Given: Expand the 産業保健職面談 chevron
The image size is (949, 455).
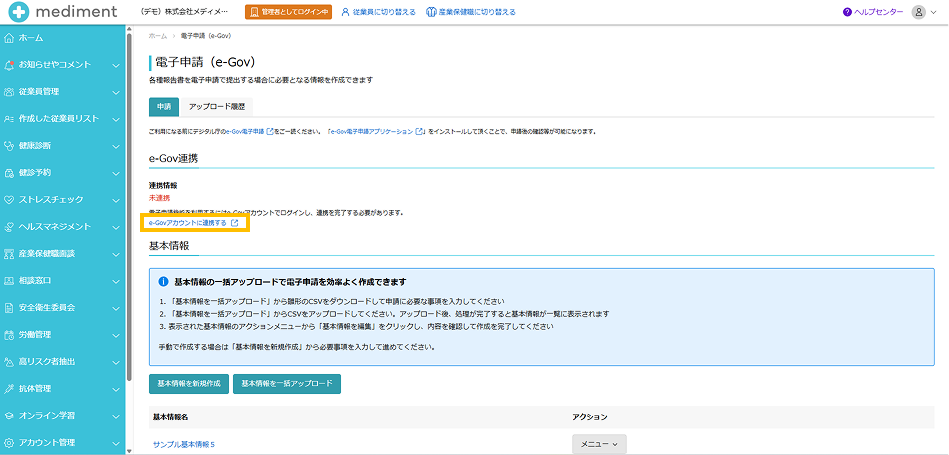Looking at the screenshot, I should tap(116, 254).
